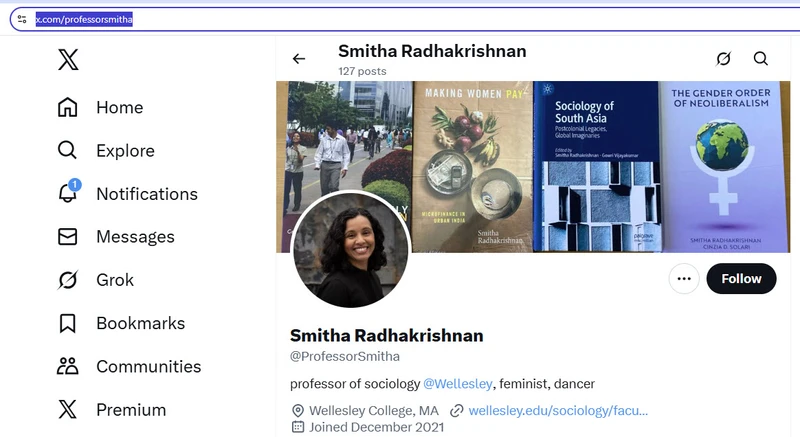This screenshot has width=800, height=437.
Task: Click the Premium X icon
Action: tap(67, 409)
